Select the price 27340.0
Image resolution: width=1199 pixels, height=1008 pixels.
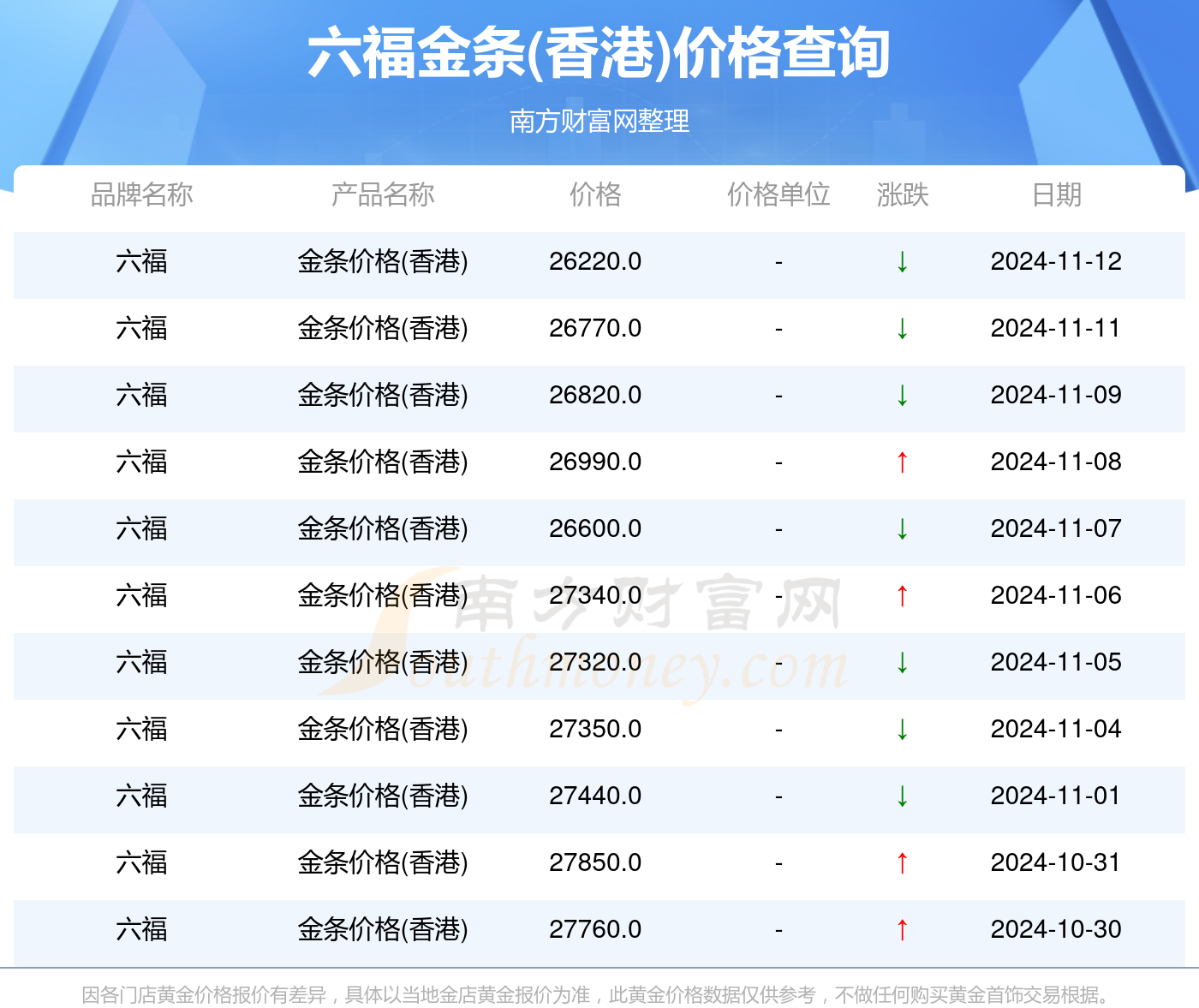pos(595,595)
